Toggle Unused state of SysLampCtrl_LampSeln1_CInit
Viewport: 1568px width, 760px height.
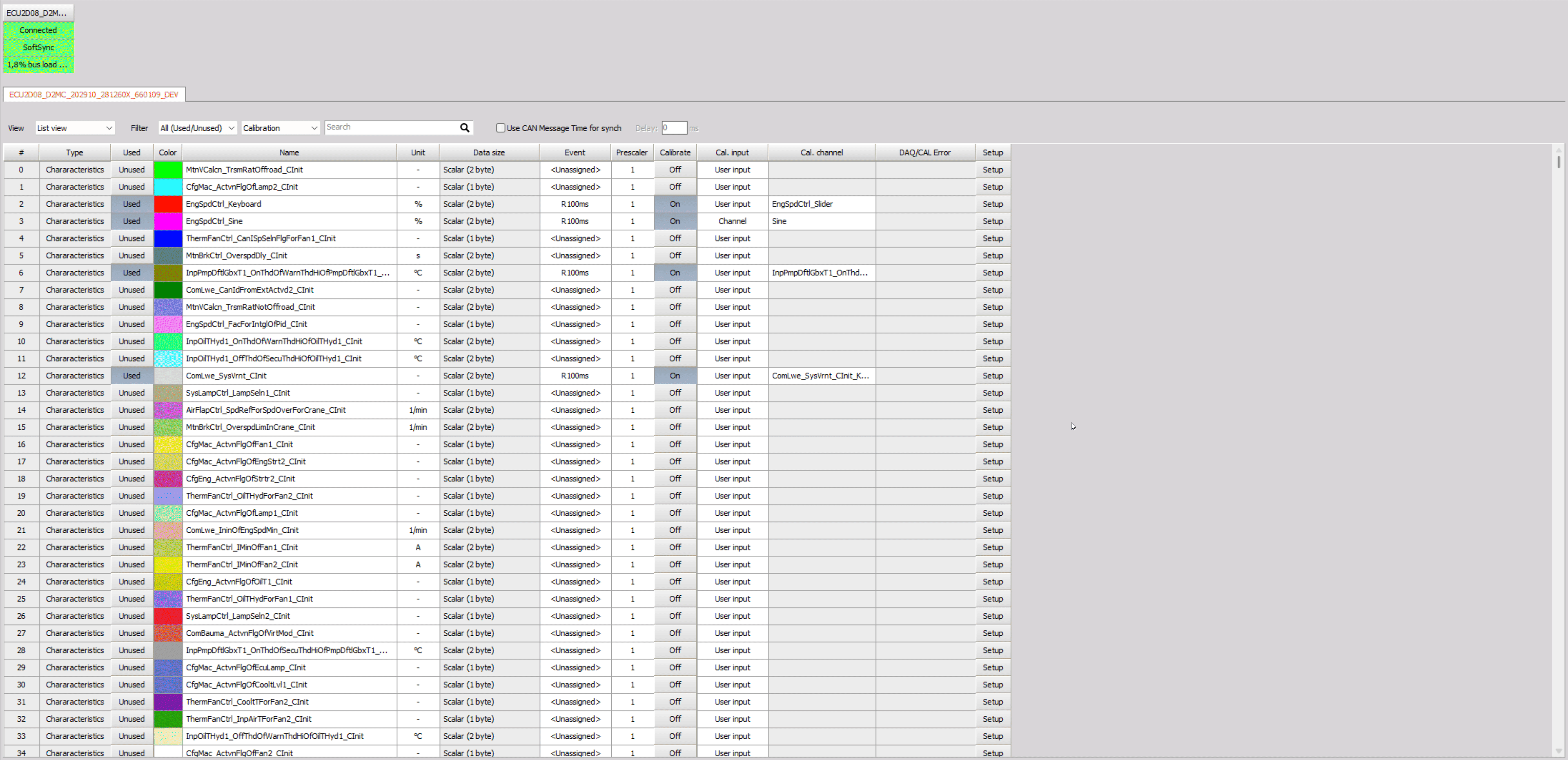pos(131,393)
